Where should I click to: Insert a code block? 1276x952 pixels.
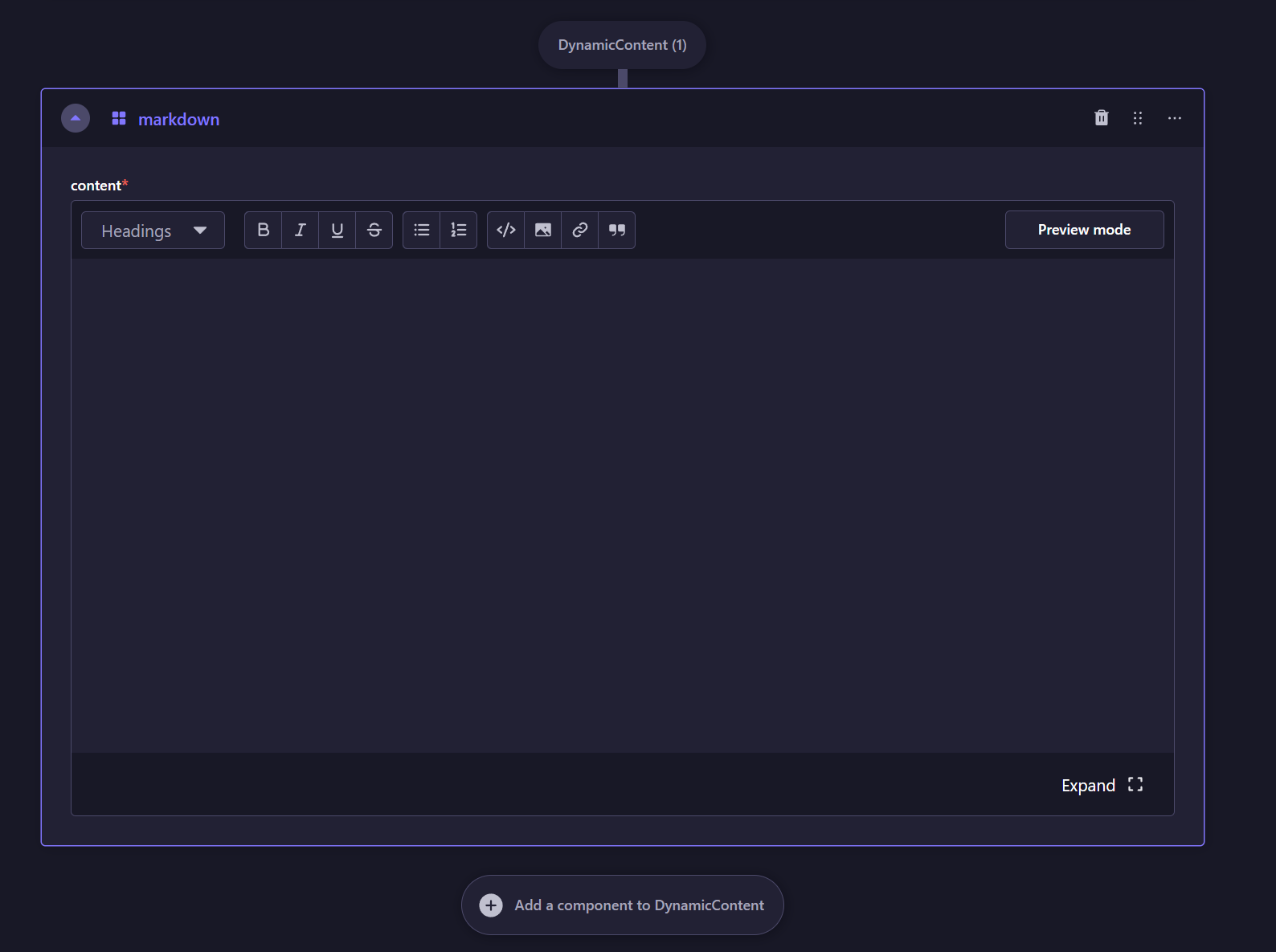point(505,231)
